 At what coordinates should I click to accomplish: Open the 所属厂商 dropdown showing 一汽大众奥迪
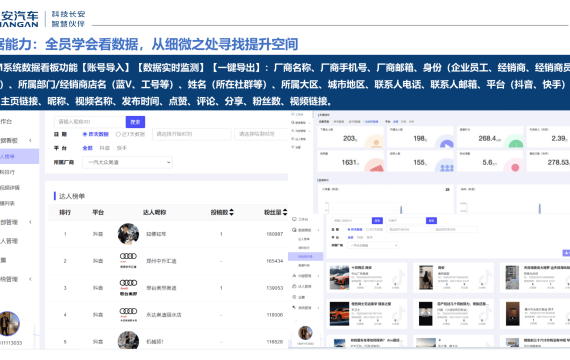click(128, 162)
